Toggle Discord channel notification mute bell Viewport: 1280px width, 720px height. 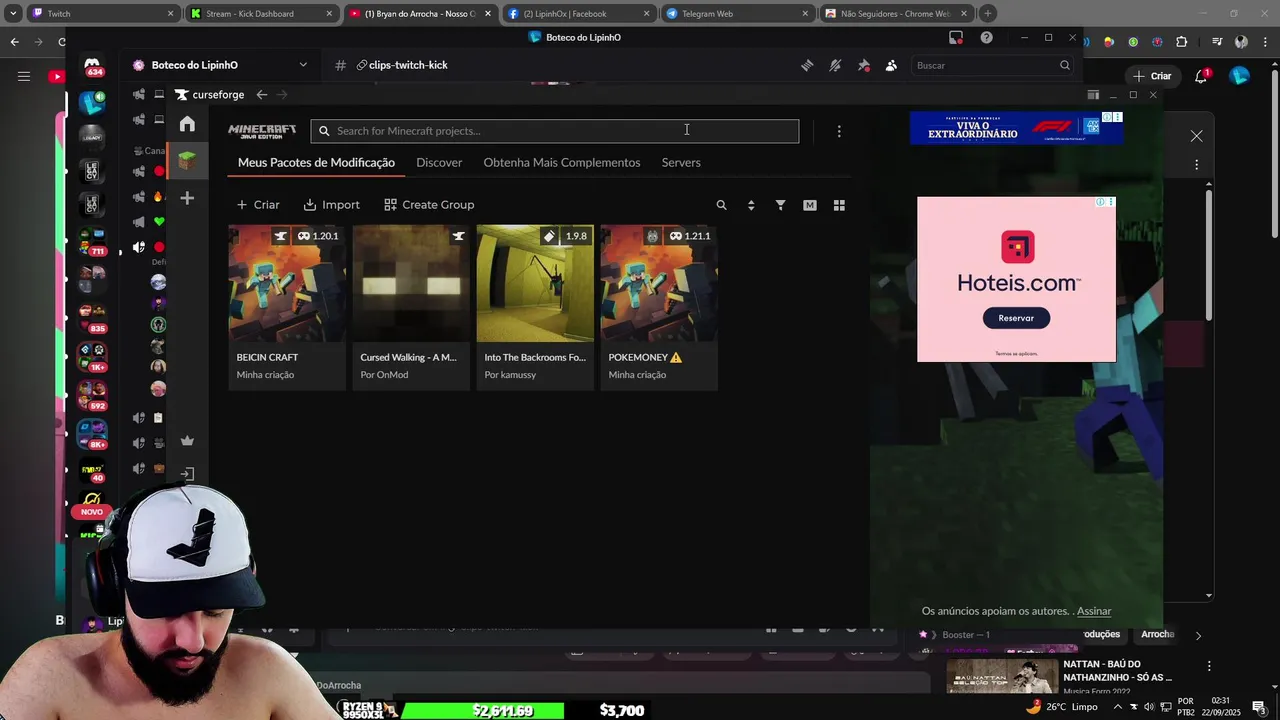835,65
